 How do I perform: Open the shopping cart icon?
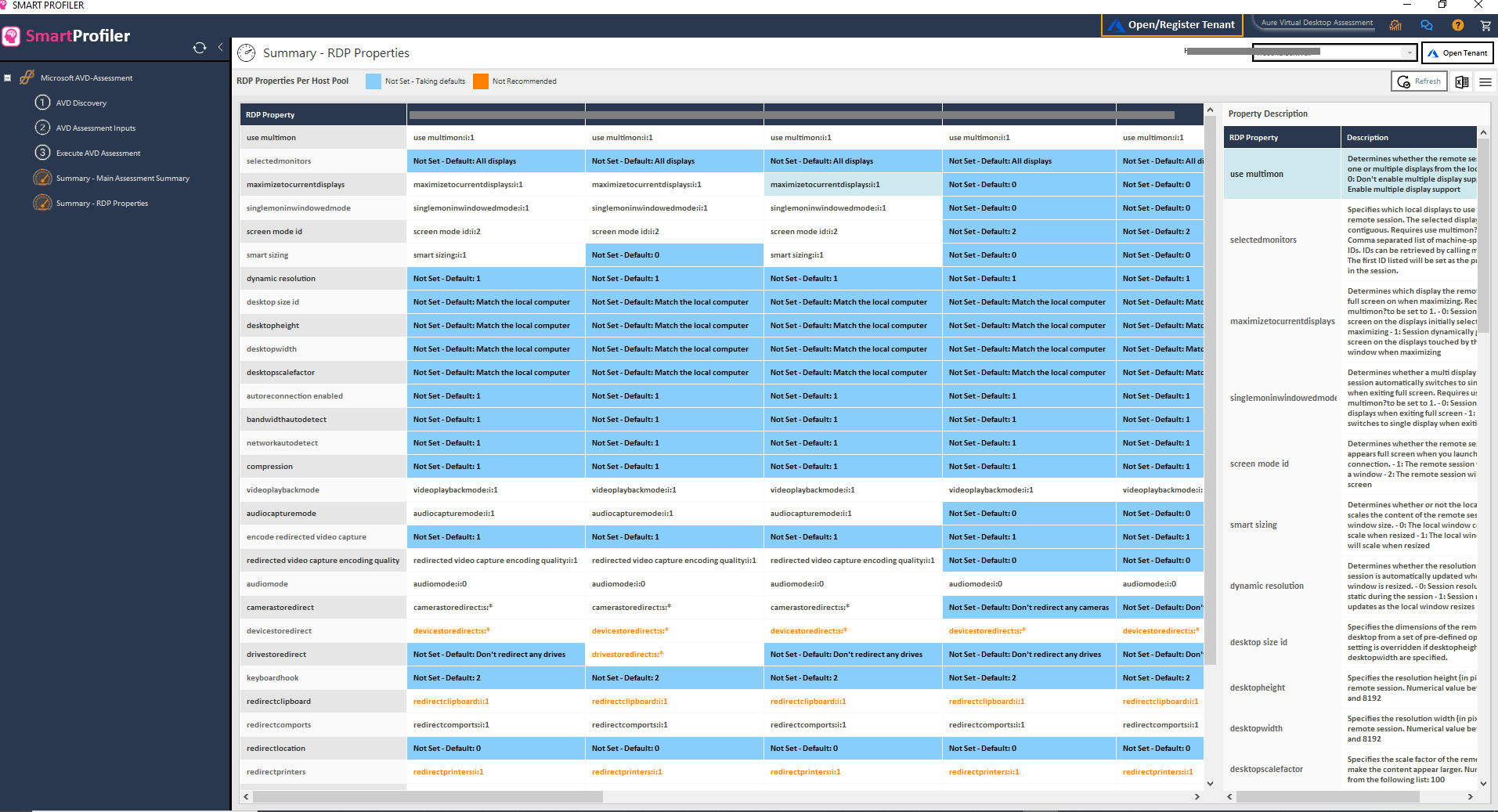tap(1485, 25)
